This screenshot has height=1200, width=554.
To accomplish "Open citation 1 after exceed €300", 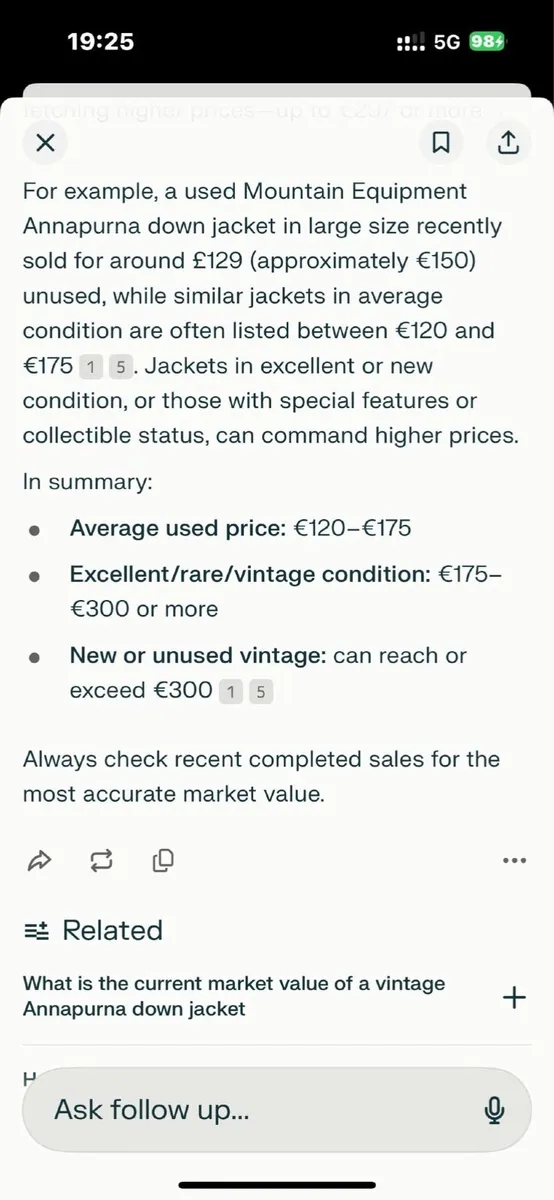I will point(231,691).
